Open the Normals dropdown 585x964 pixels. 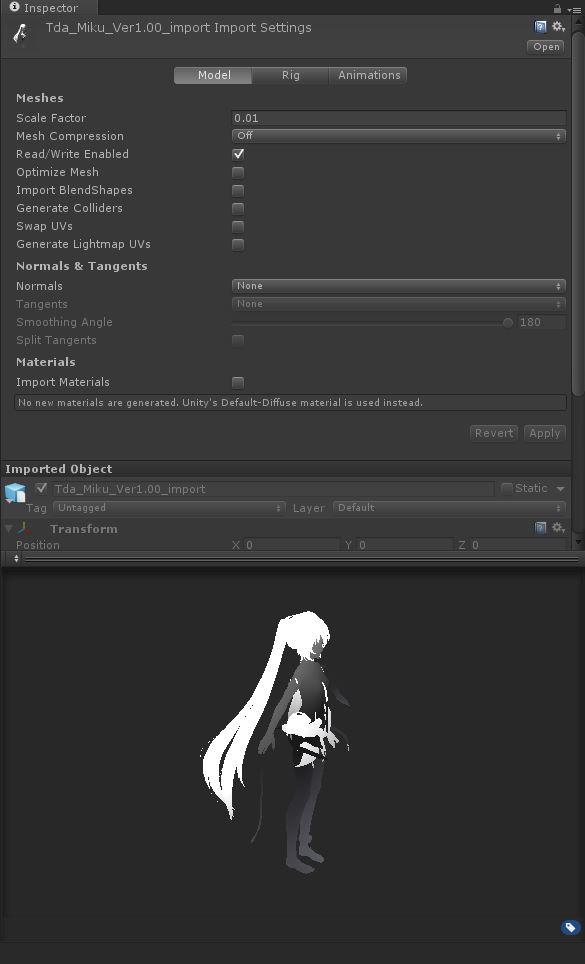tap(398, 286)
